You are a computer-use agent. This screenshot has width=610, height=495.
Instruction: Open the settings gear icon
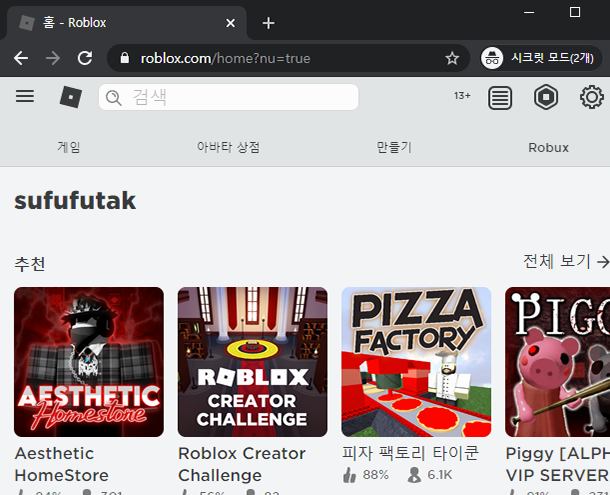(592, 97)
